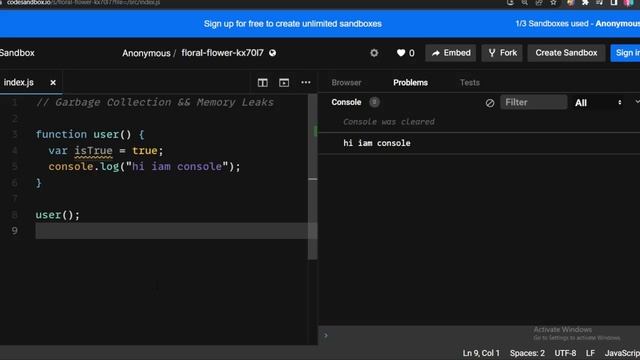The height and width of the screenshot is (360, 640).
Task: Select the Console panel header
Action: click(x=346, y=102)
